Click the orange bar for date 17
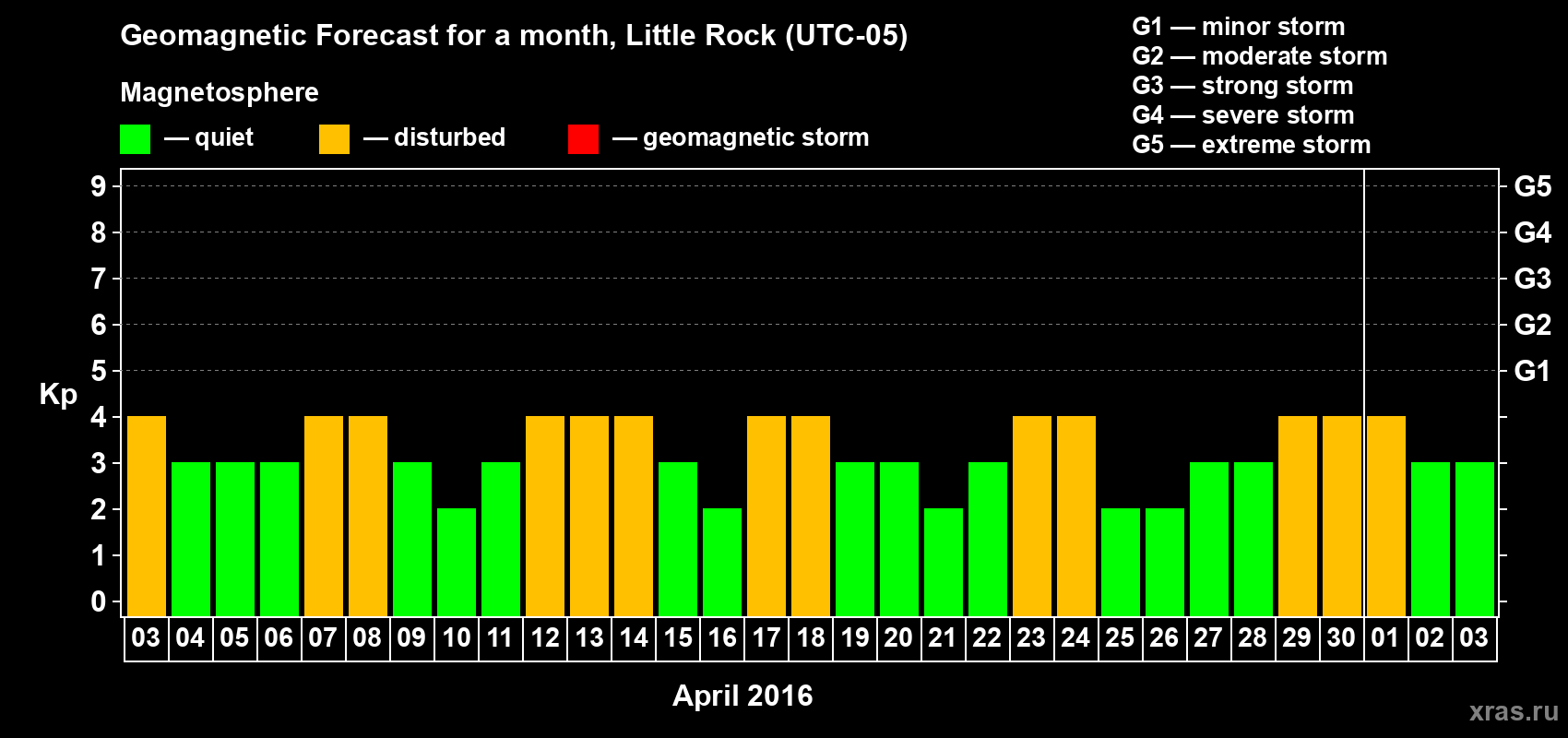 (x=766, y=517)
